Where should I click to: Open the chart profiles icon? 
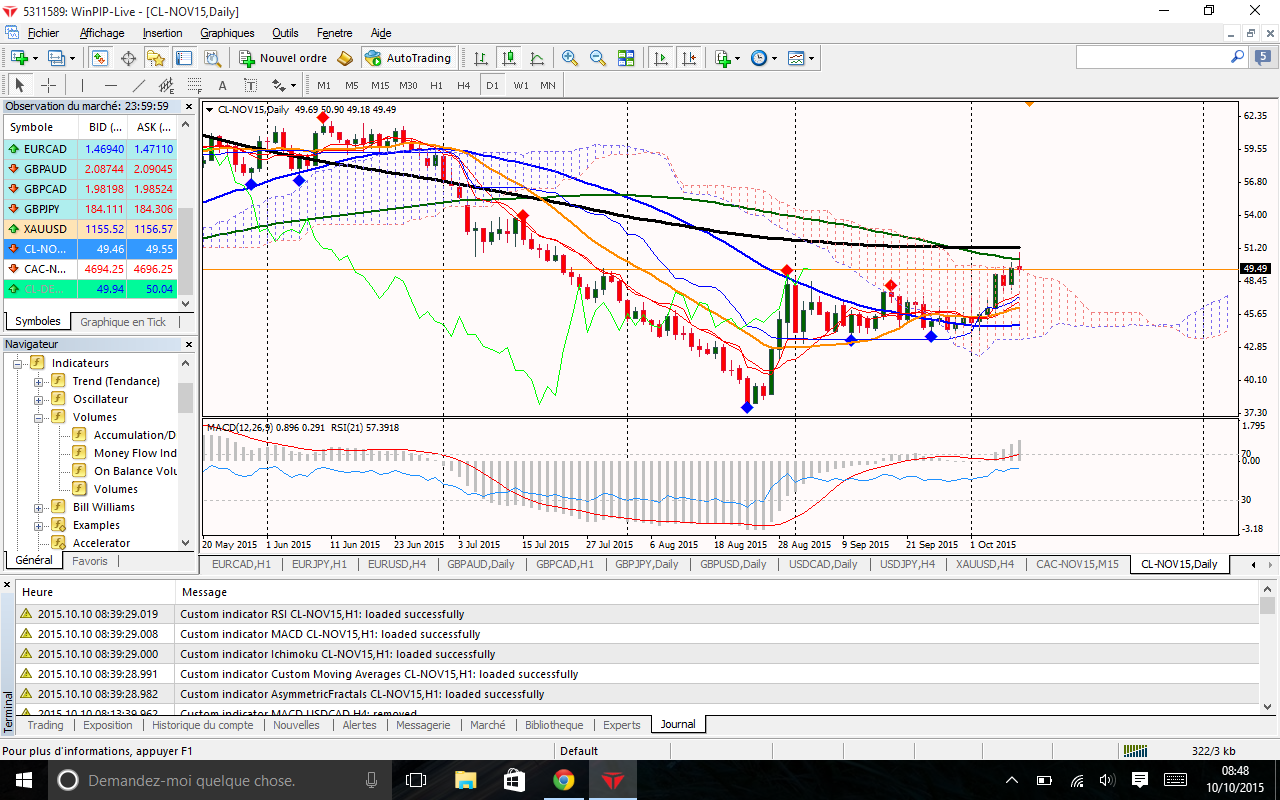point(56,58)
